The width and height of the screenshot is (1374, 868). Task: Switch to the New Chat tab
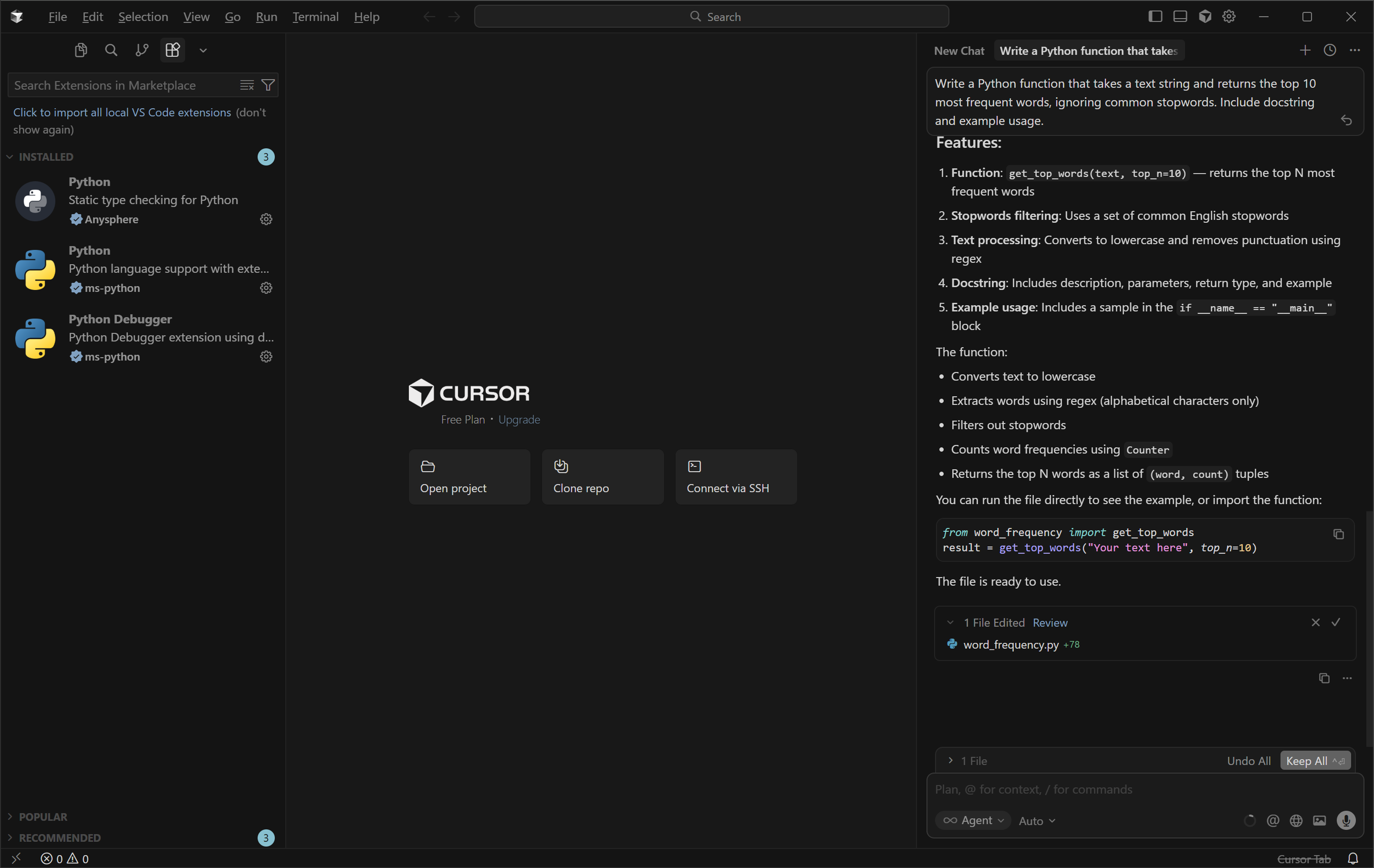tap(959, 51)
